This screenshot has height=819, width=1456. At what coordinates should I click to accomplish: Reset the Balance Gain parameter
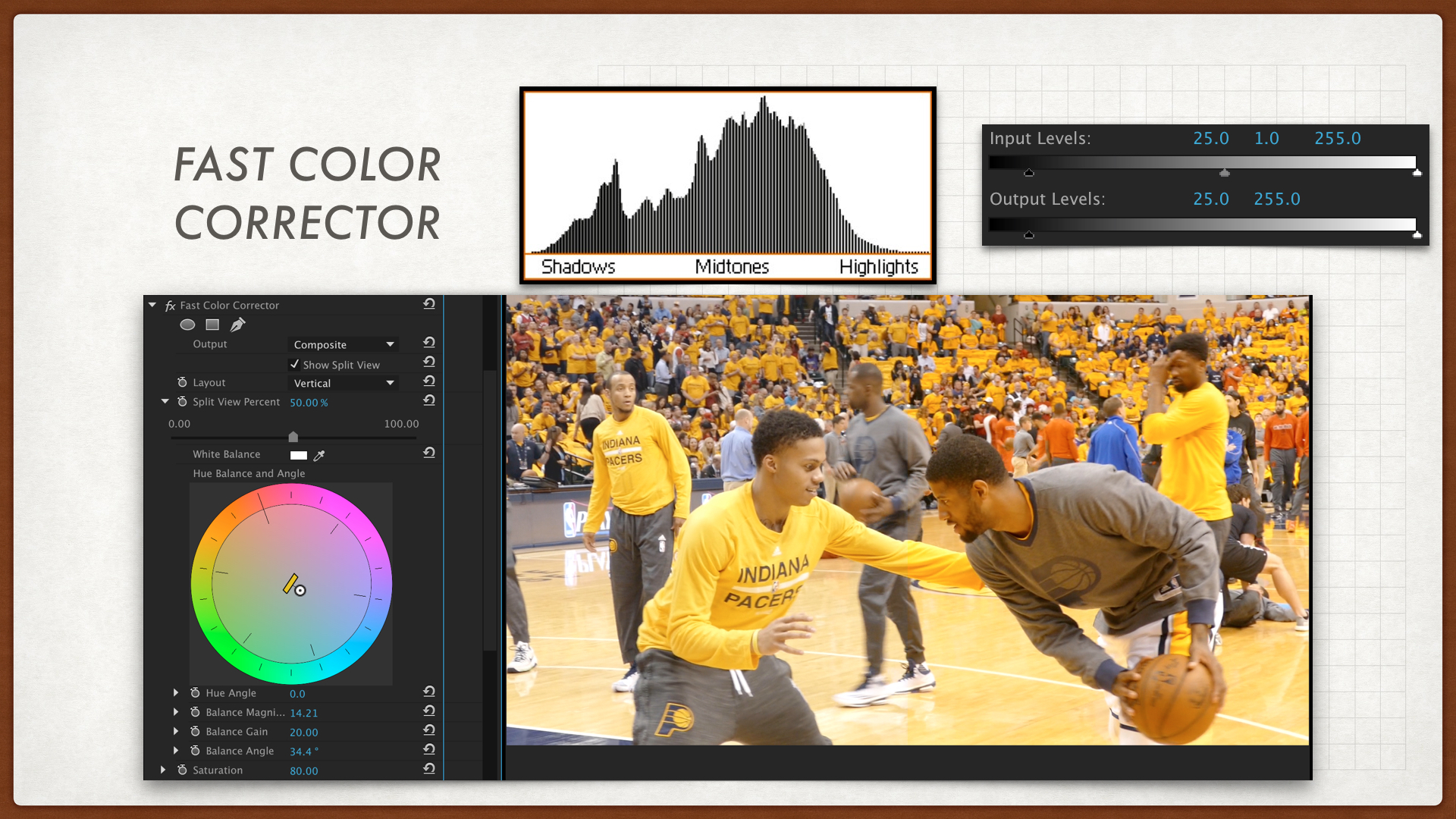click(428, 730)
